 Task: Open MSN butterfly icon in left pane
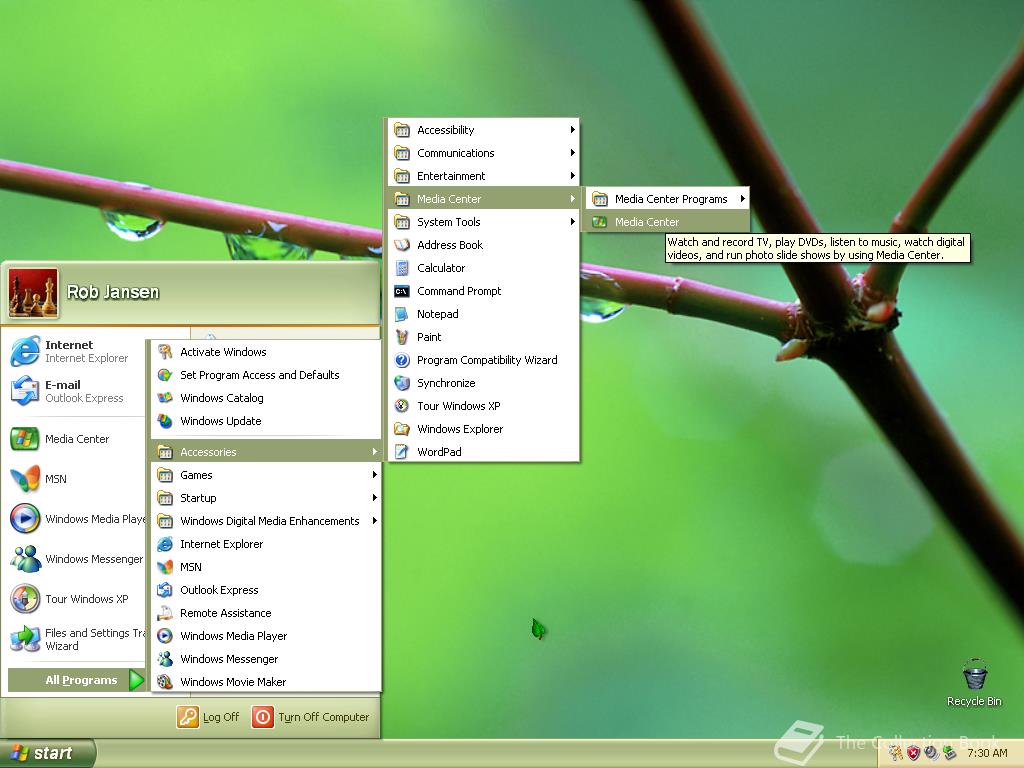(x=25, y=479)
